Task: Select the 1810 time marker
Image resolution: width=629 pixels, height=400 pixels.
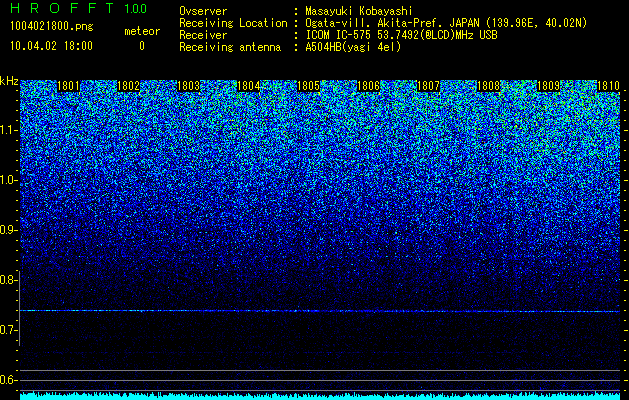Action: tap(608, 86)
